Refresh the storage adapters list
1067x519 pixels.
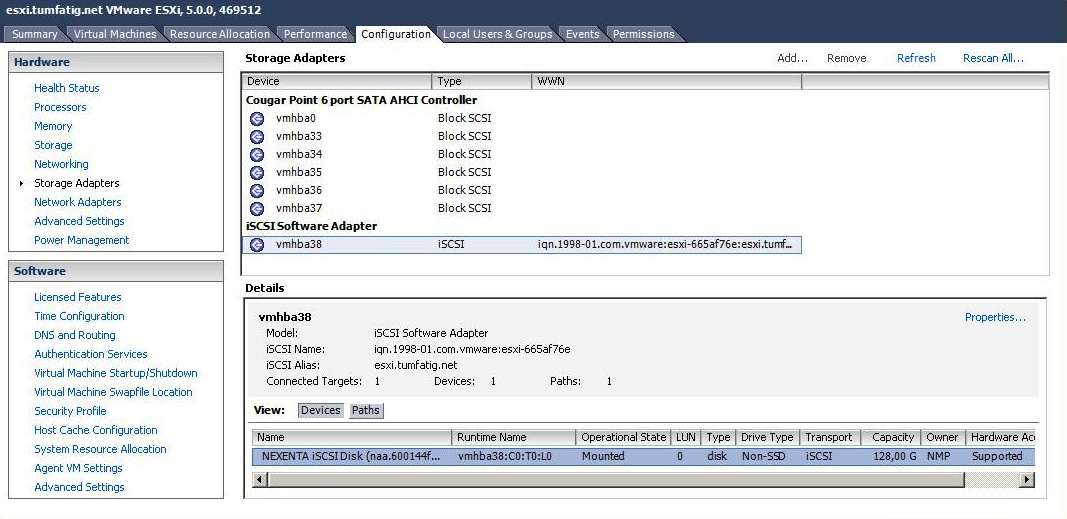point(916,58)
